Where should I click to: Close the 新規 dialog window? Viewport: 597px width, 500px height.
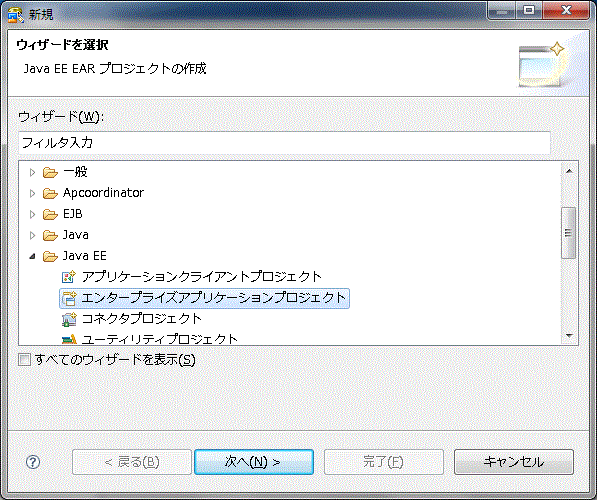(566, 10)
